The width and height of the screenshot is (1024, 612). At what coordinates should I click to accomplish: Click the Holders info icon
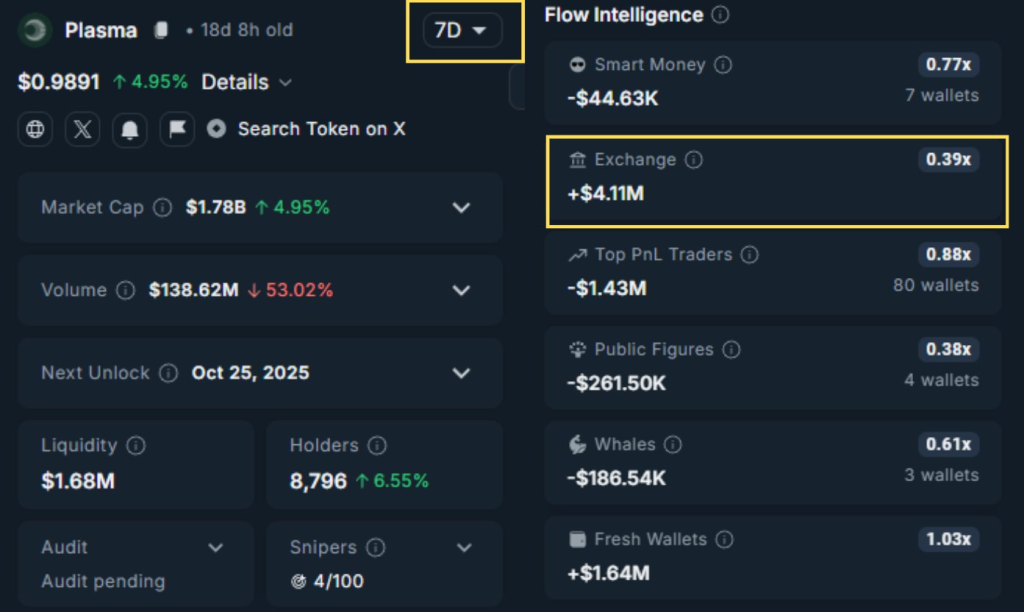376,445
